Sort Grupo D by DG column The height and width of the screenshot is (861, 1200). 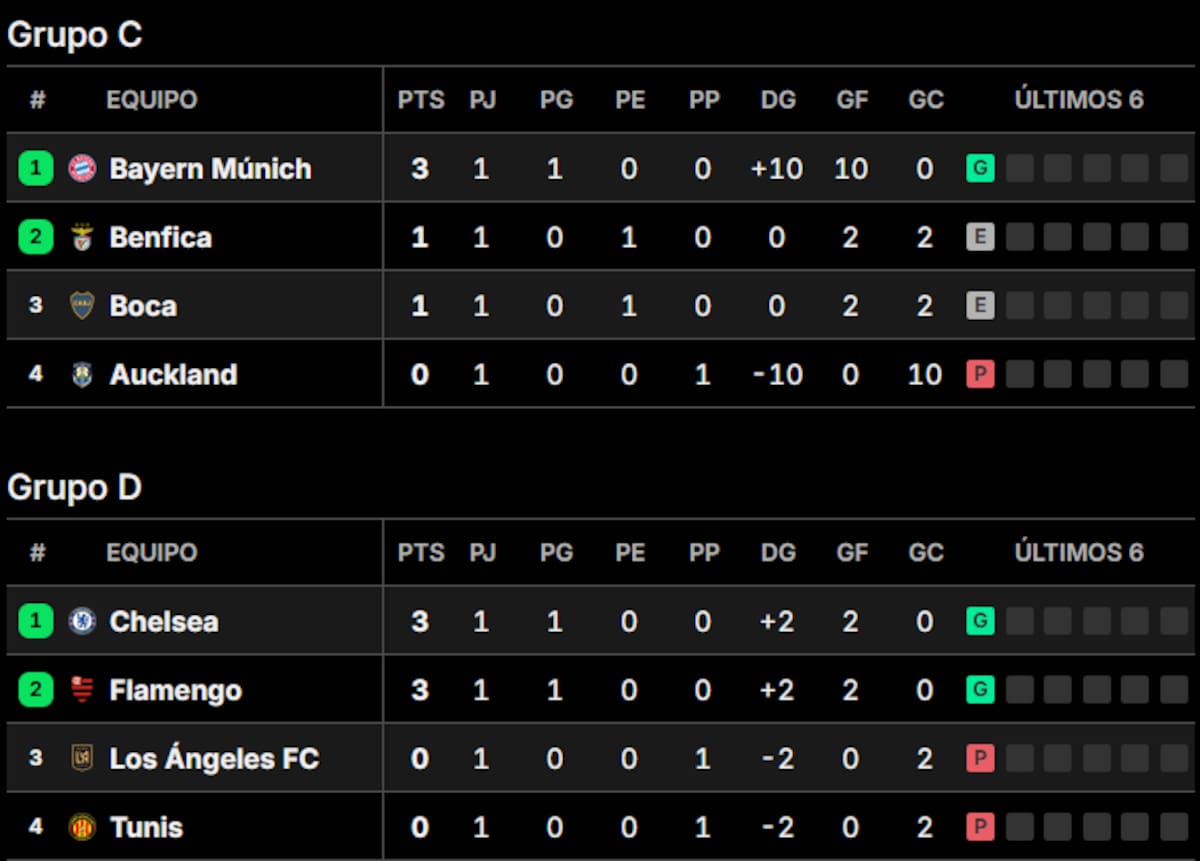[x=777, y=552]
